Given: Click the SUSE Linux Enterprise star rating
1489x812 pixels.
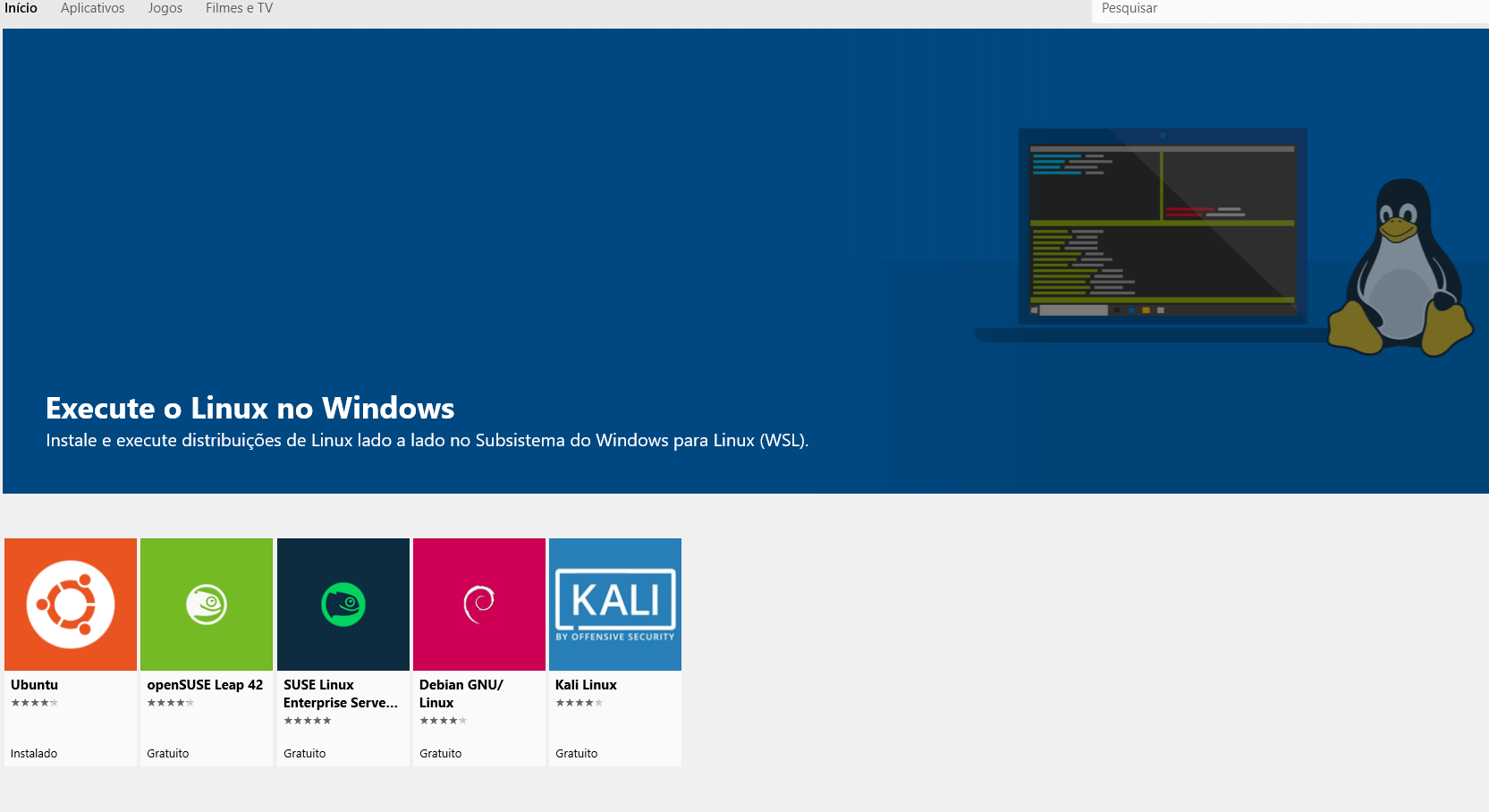Looking at the screenshot, I should tap(308, 721).
